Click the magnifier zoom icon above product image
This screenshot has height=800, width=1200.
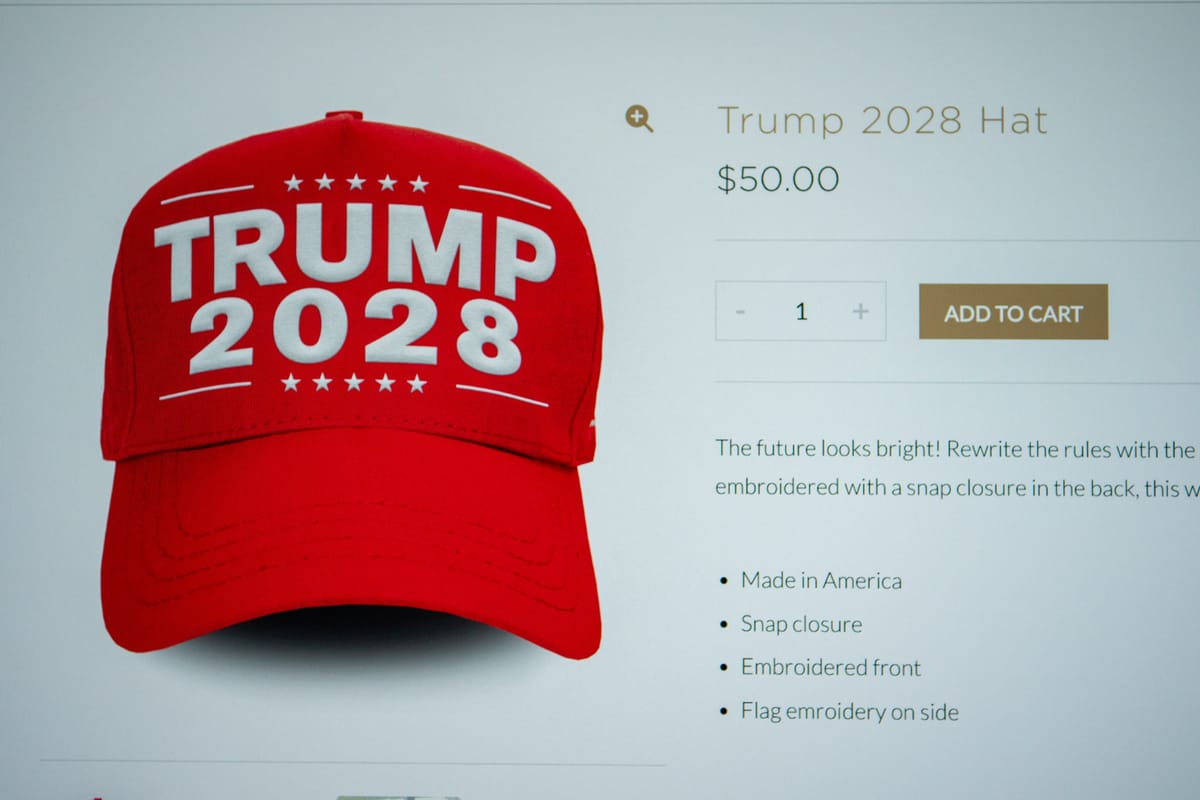click(639, 119)
